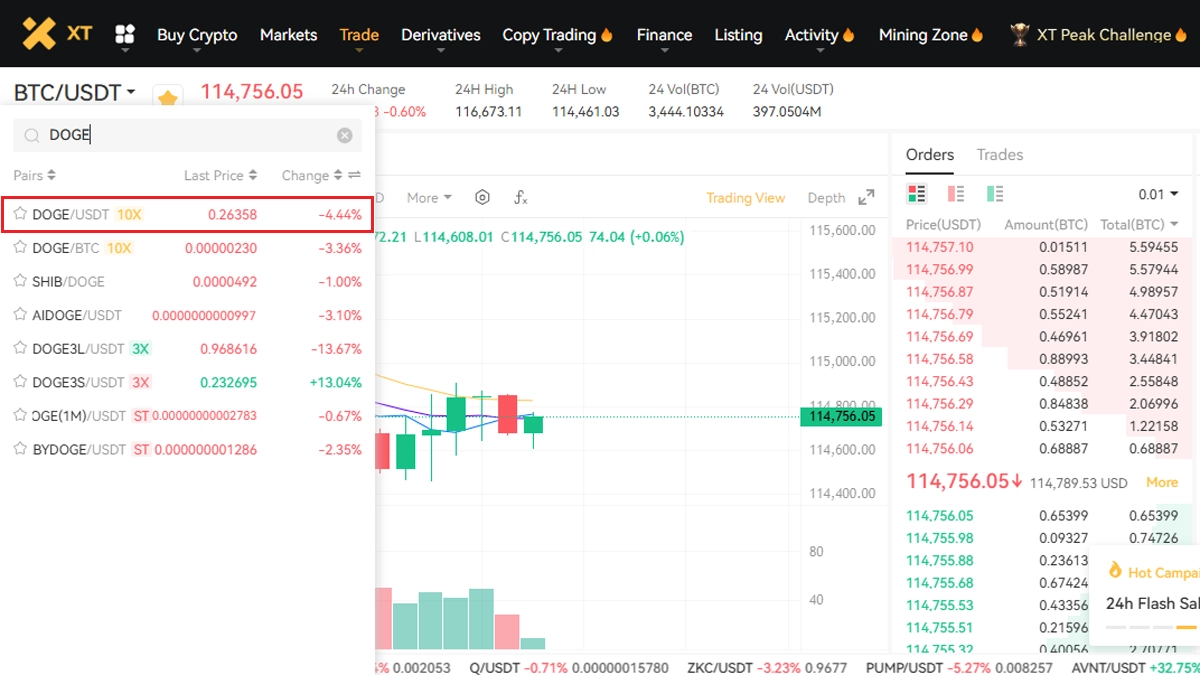
Task: Expand chart to fullscreen
Action: (x=866, y=197)
